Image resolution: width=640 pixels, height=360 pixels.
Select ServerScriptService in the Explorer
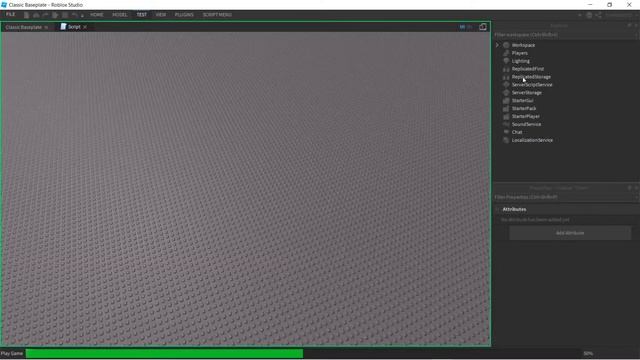pos(532,85)
